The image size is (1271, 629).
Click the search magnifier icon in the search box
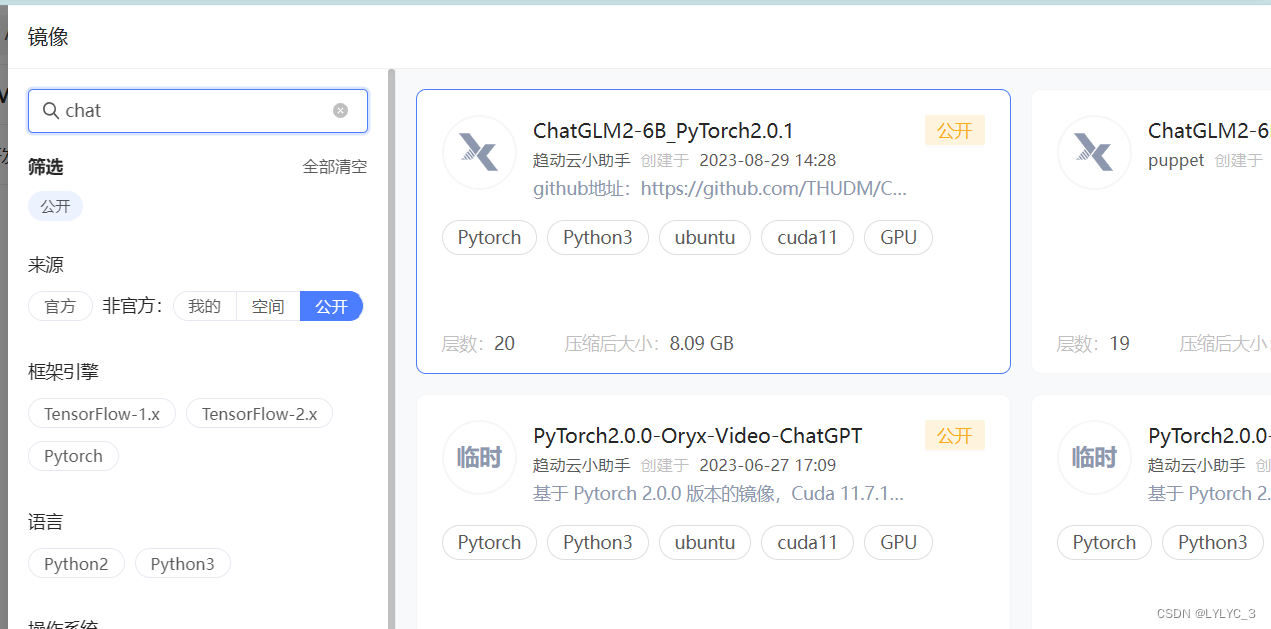click(51, 111)
